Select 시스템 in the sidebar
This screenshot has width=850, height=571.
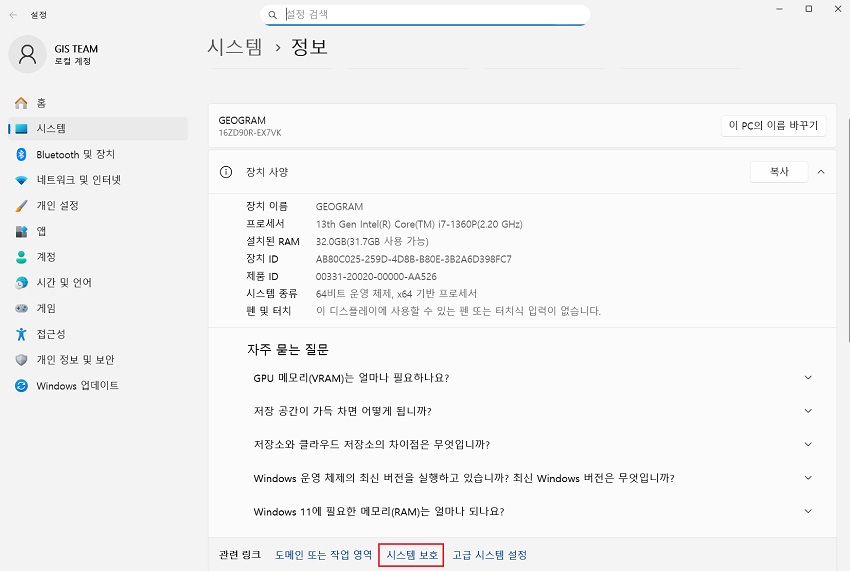pos(98,129)
